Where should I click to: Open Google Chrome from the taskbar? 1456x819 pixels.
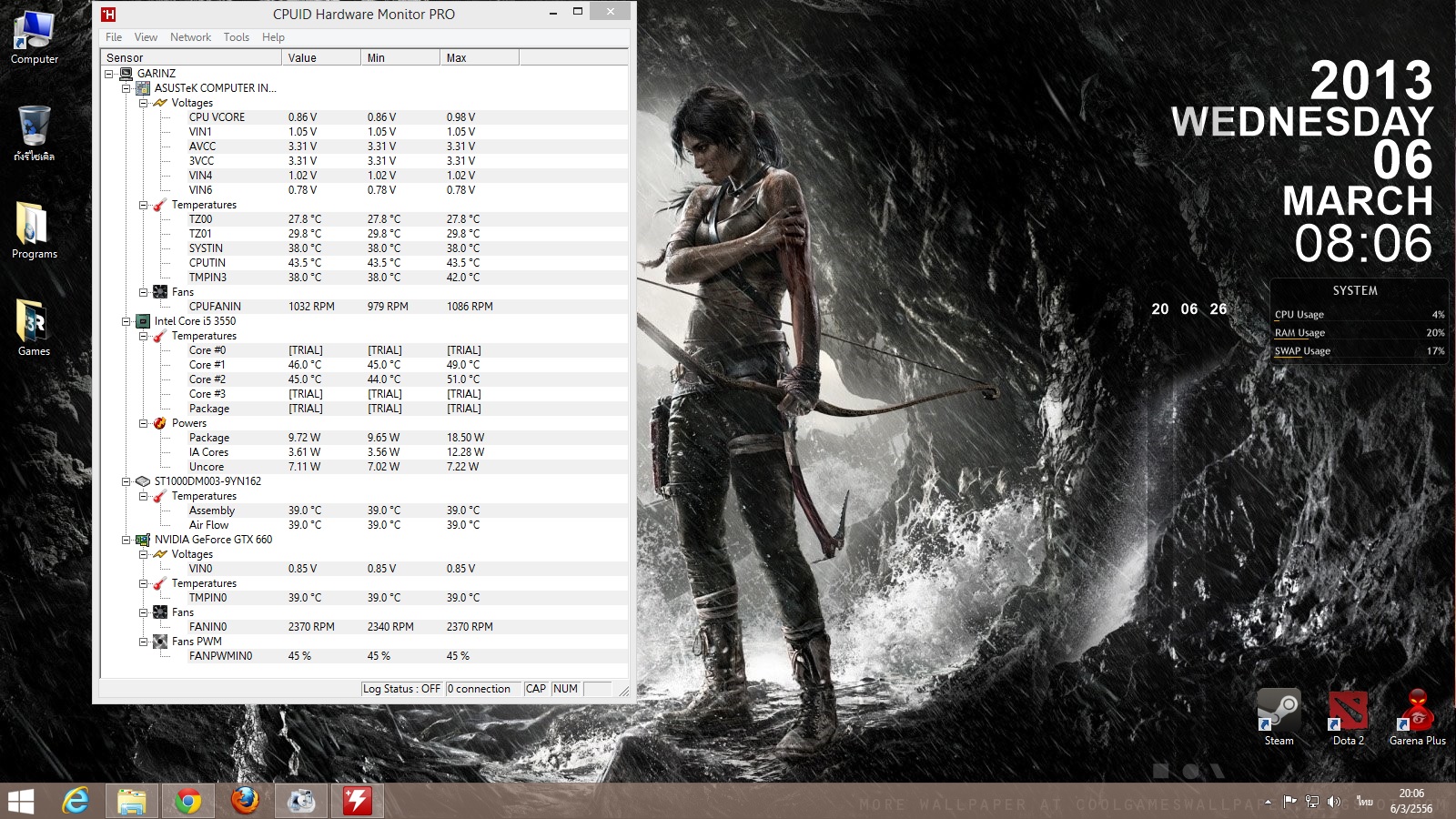[x=188, y=802]
